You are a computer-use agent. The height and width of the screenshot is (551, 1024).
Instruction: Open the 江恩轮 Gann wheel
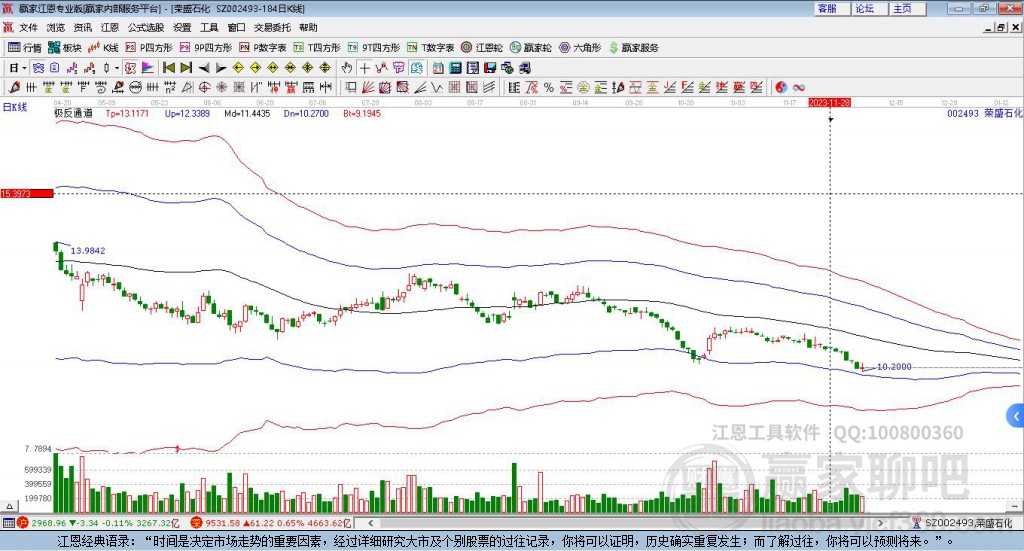pos(481,48)
